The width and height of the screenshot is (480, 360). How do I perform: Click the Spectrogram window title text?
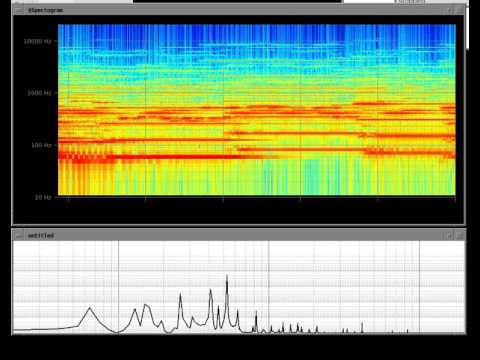point(46,10)
